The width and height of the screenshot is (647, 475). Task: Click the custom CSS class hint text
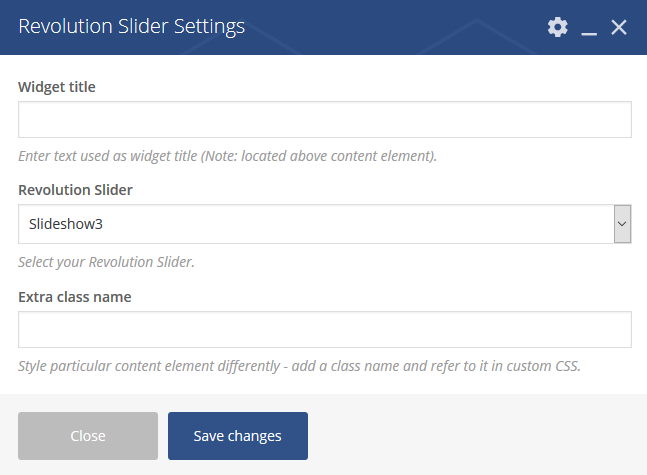(x=299, y=366)
